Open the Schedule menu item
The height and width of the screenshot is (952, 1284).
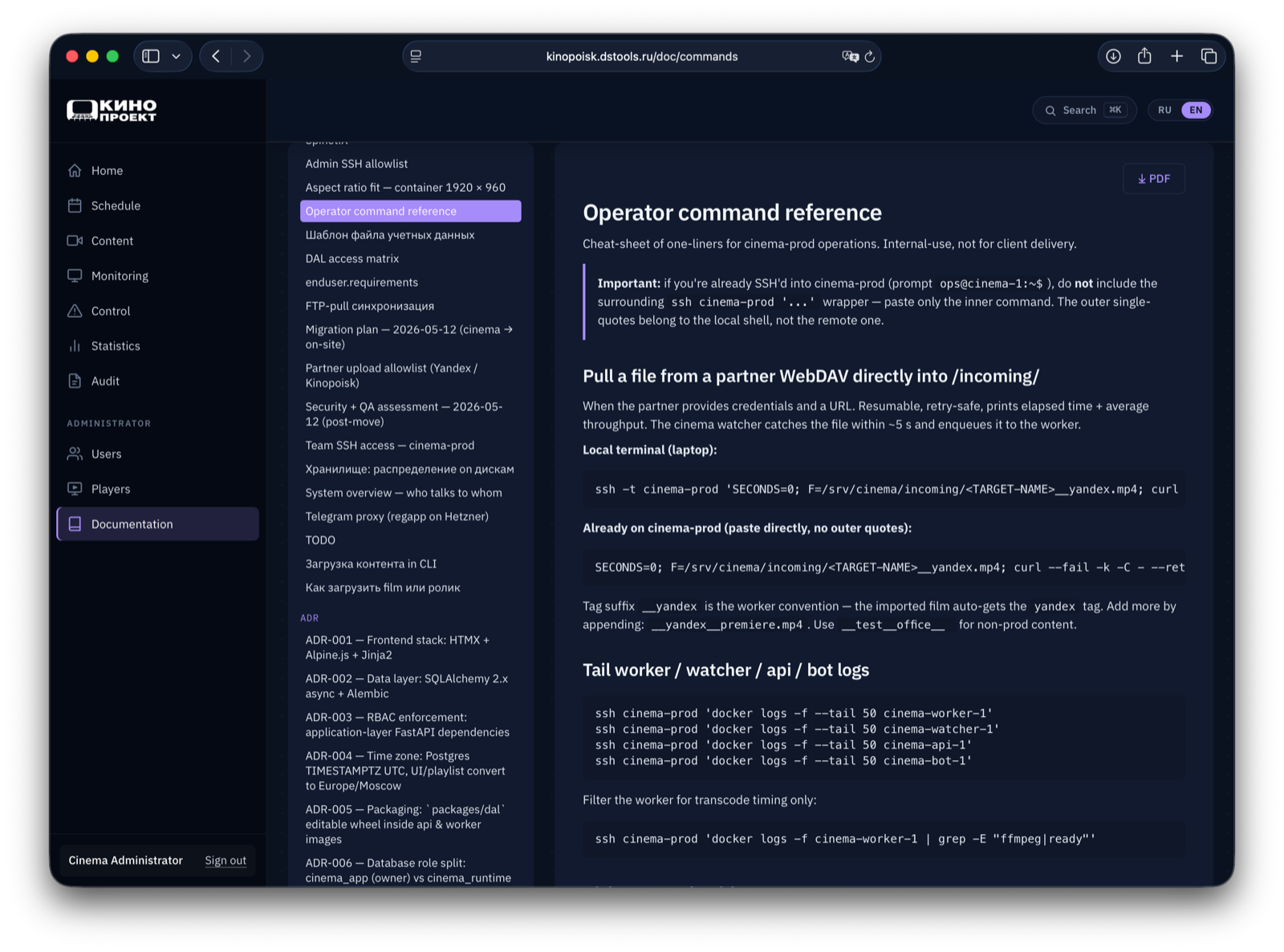pos(157,205)
